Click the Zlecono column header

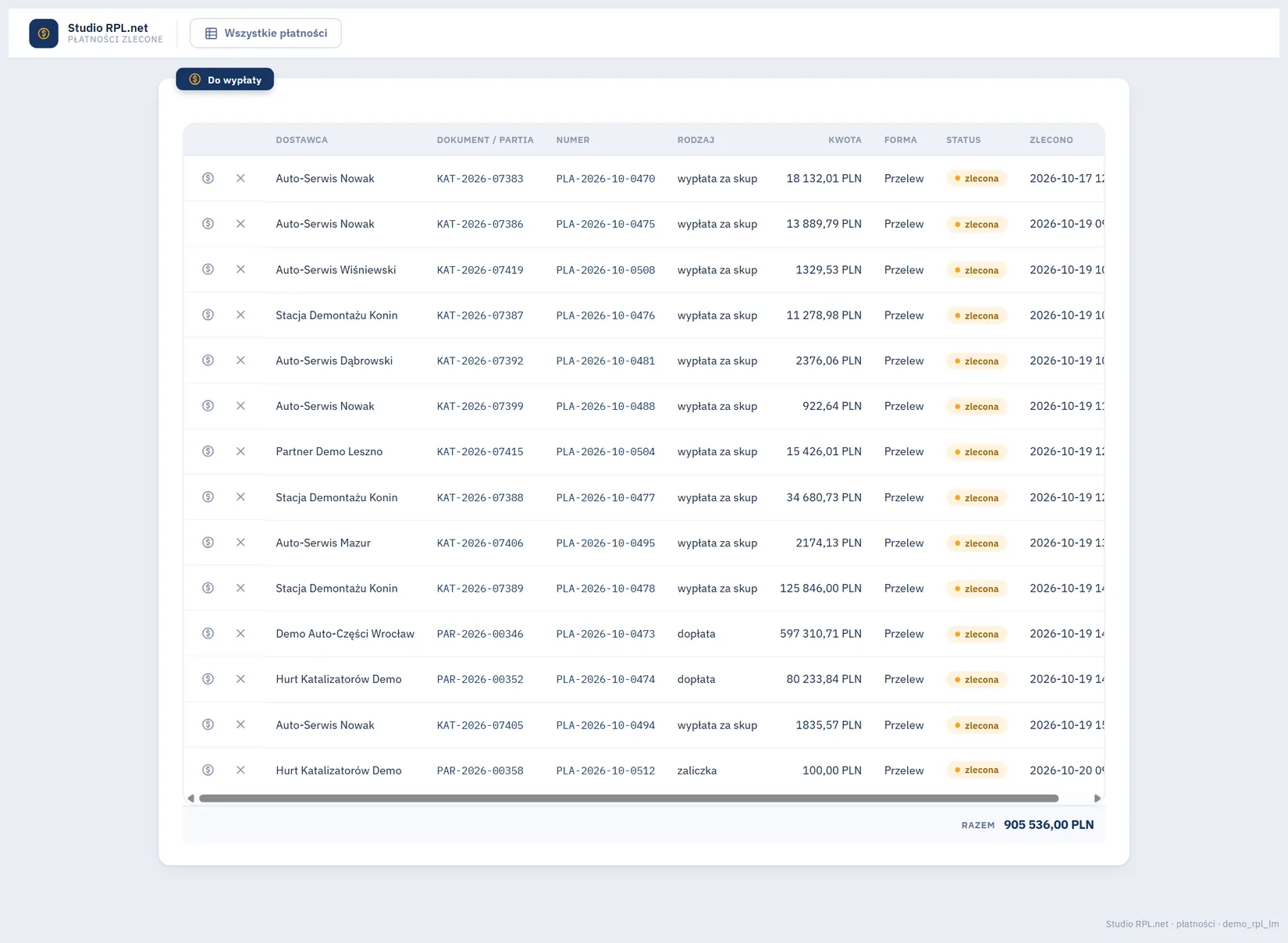pos(1051,140)
